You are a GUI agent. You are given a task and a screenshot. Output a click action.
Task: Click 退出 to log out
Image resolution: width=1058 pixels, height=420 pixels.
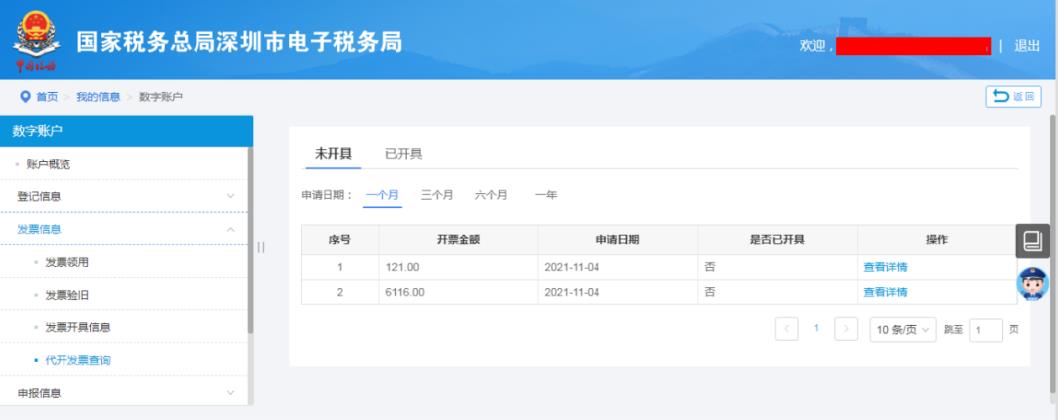1027,46
